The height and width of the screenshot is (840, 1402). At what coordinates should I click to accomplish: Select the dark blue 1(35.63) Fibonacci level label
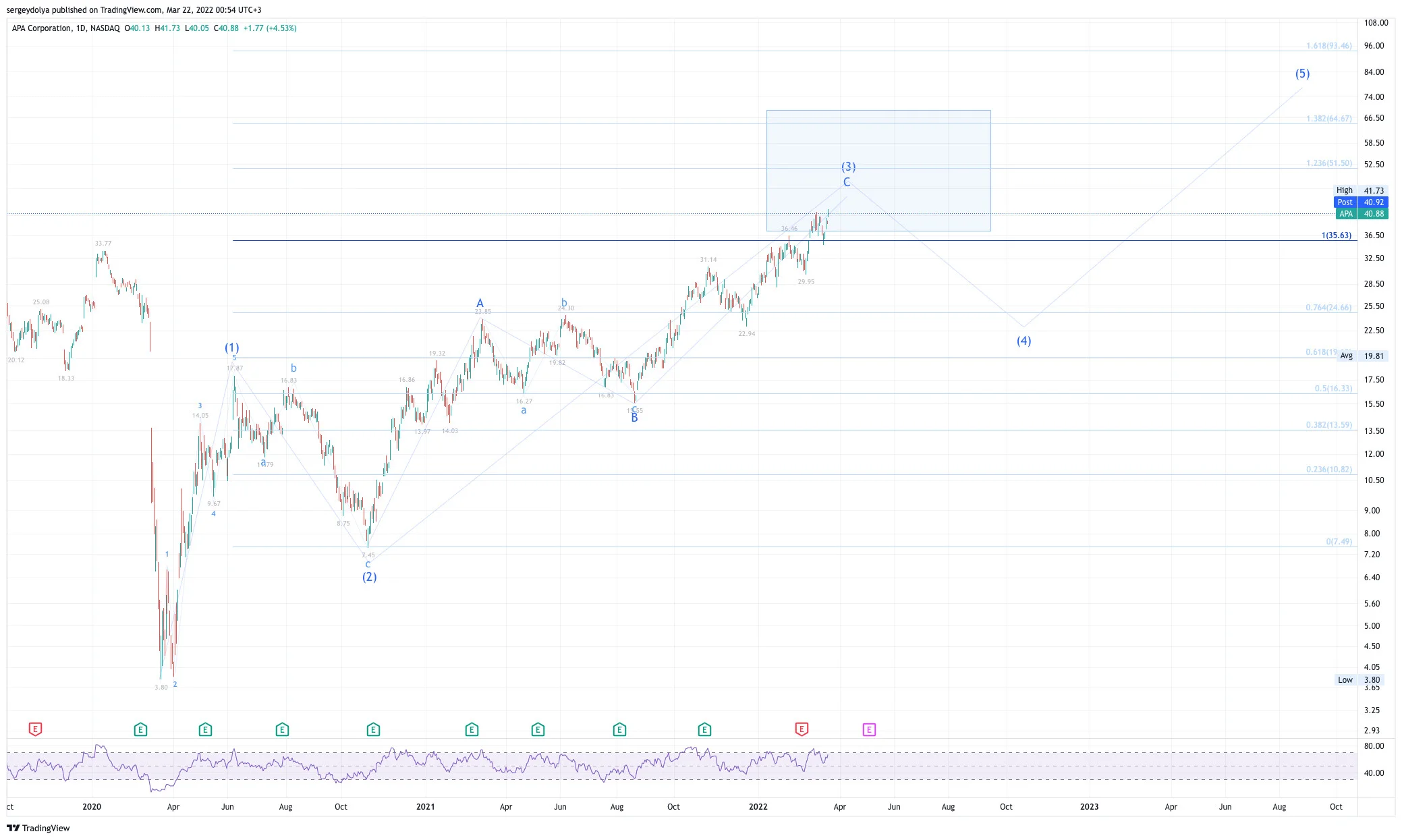[x=1336, y=235]
